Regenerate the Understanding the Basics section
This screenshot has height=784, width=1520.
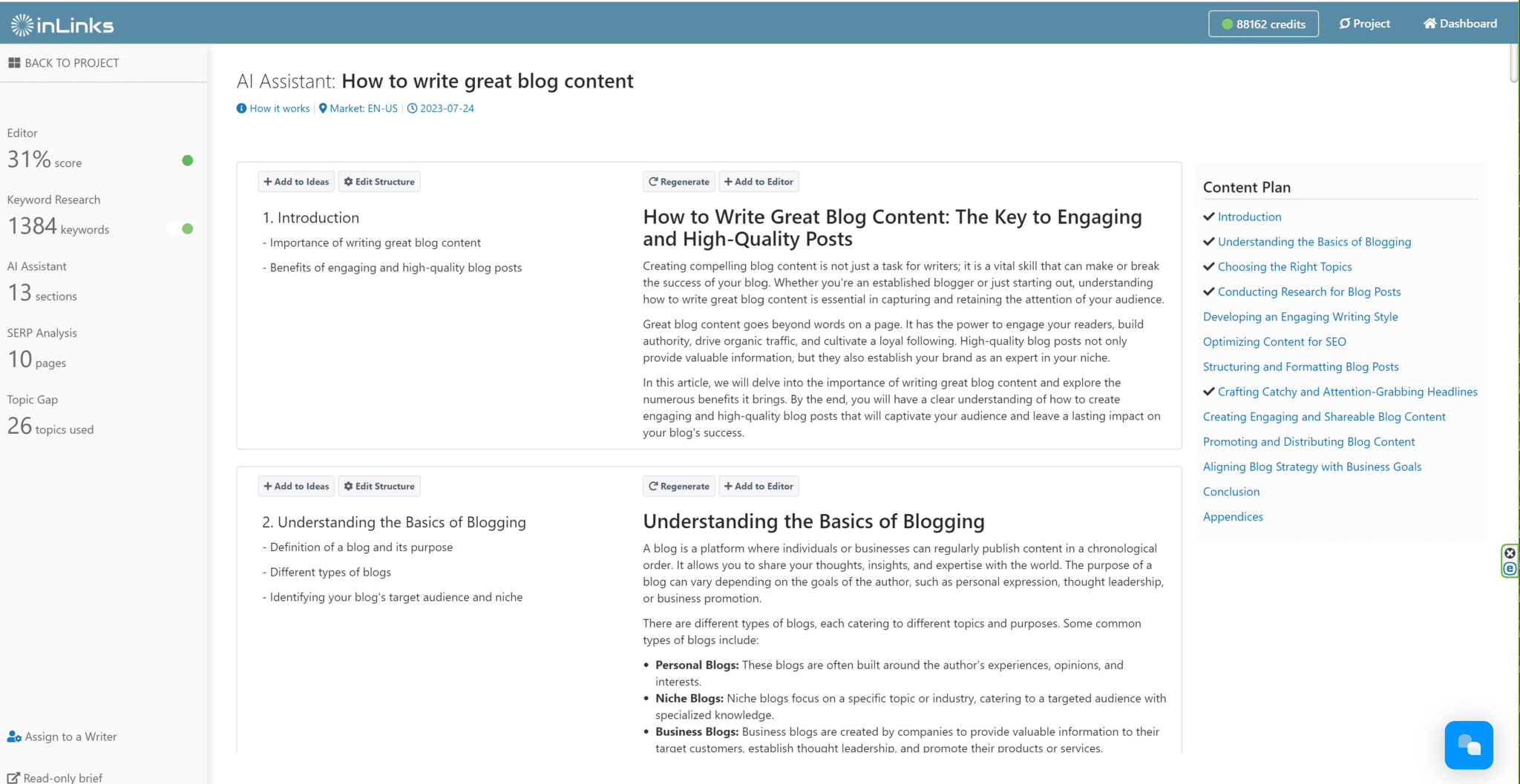click(x=679, y=487)
